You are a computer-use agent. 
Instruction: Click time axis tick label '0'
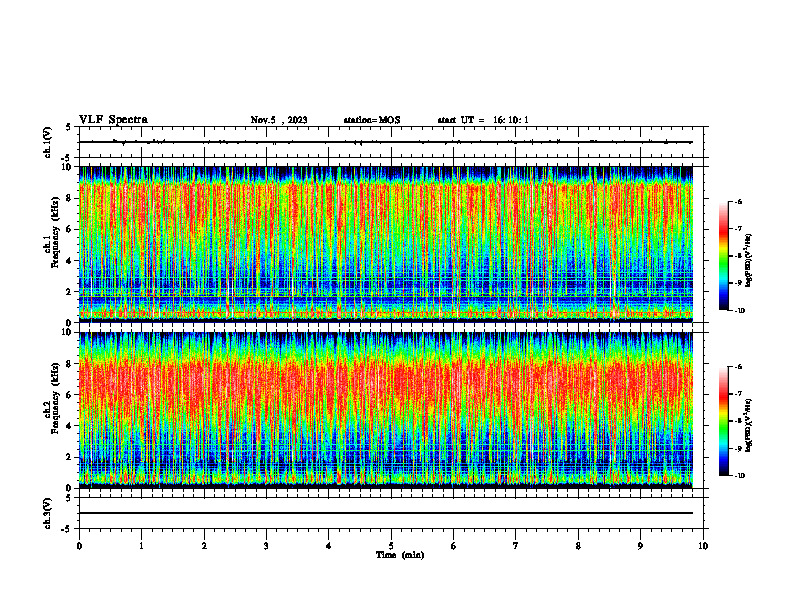[79, 546]
